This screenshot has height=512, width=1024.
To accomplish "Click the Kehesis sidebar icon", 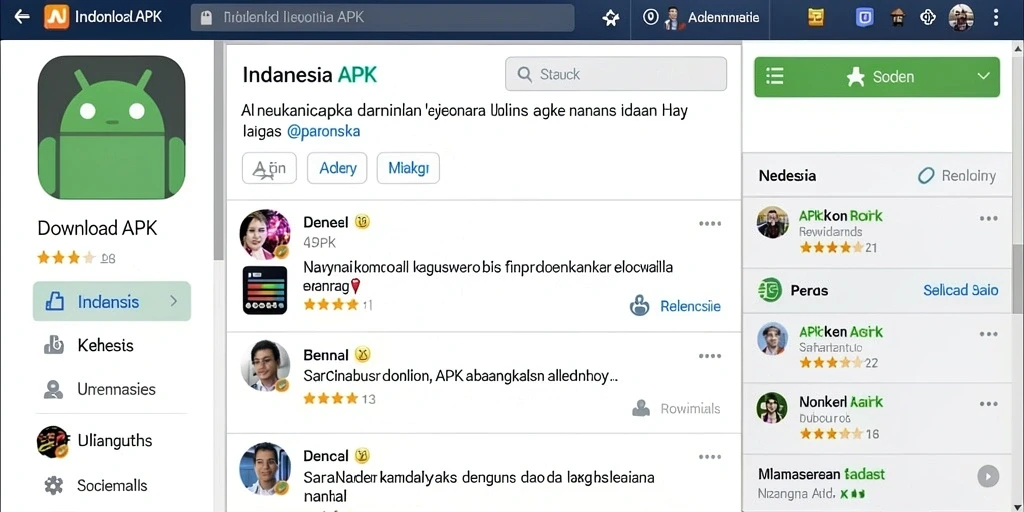I will coord(54,345).
